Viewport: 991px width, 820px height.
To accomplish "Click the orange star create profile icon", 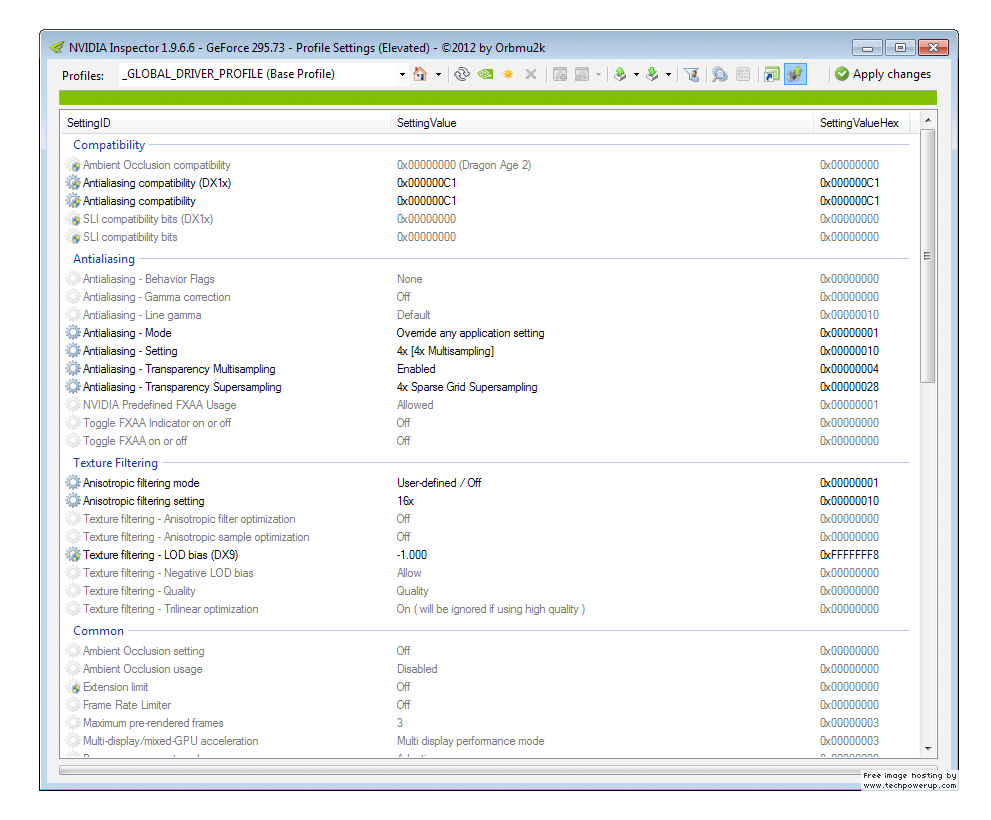I will 508,74.
